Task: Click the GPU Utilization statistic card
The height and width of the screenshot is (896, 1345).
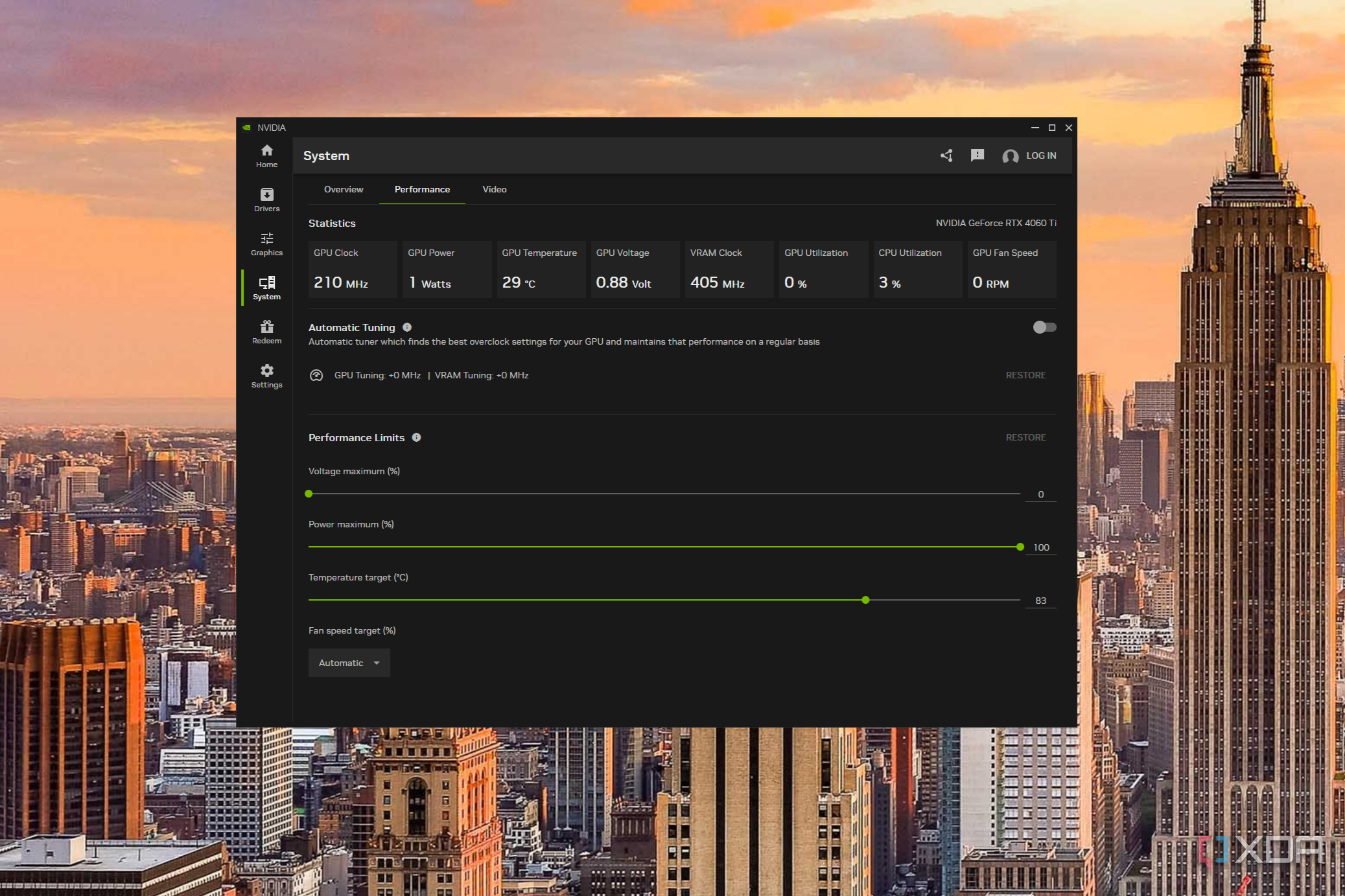Action: pyautogui.click(x=824, y=270)
